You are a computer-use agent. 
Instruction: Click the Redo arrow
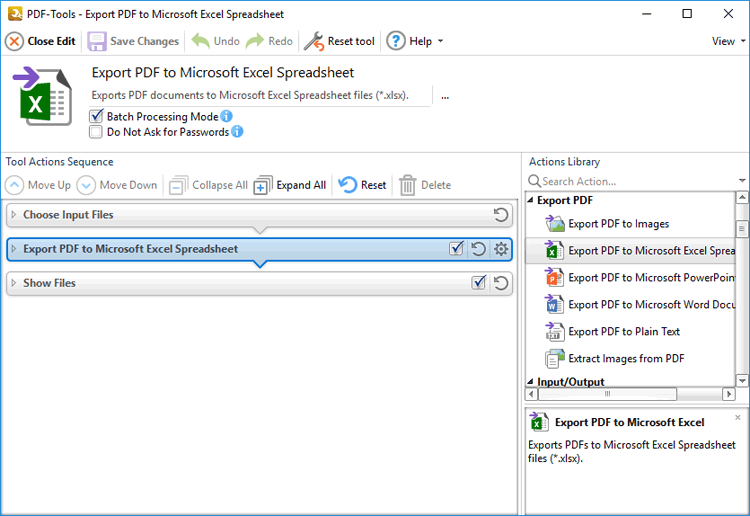[255, 41]
